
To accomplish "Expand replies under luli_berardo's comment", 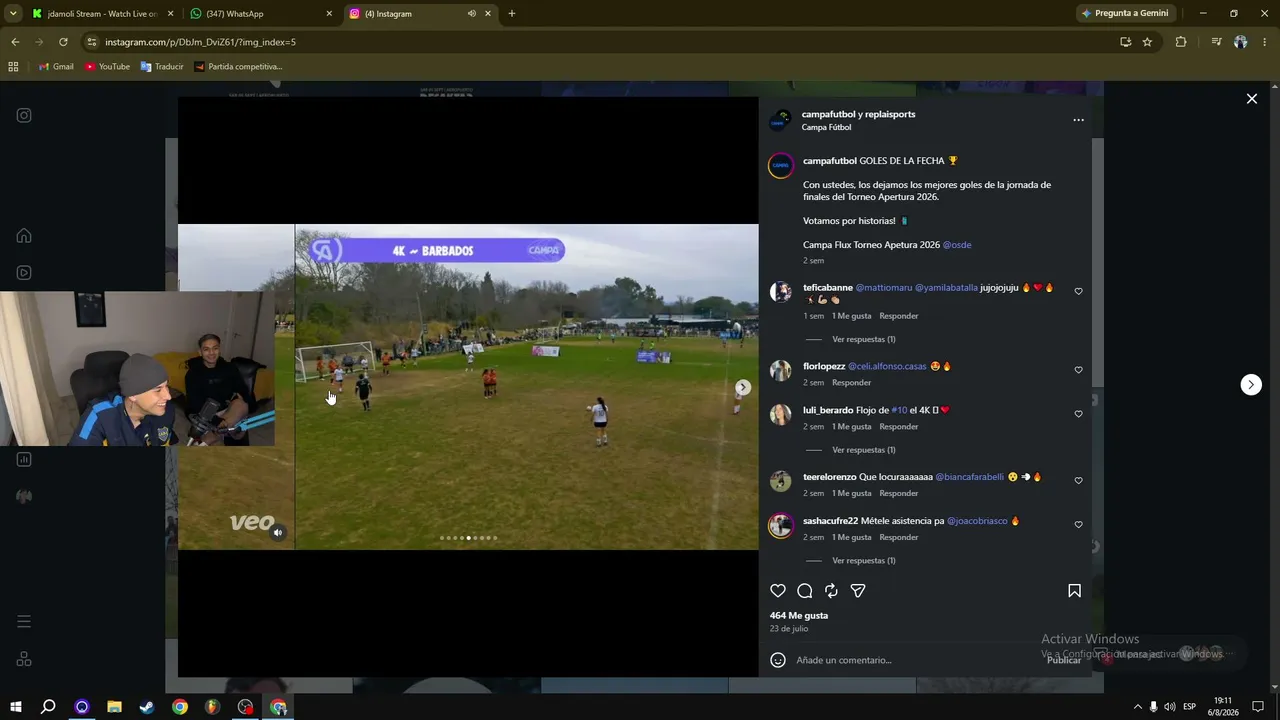I will pos(864,450).
